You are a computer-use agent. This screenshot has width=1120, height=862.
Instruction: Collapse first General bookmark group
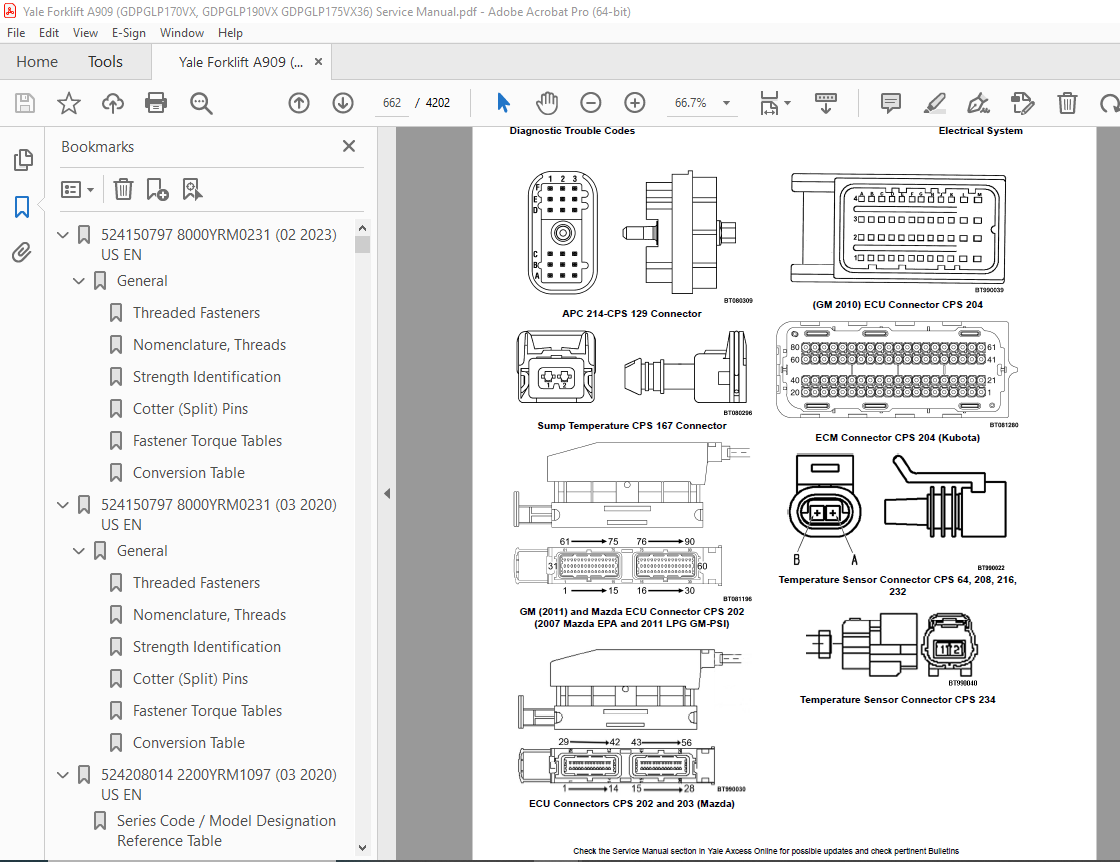point(79,281)
